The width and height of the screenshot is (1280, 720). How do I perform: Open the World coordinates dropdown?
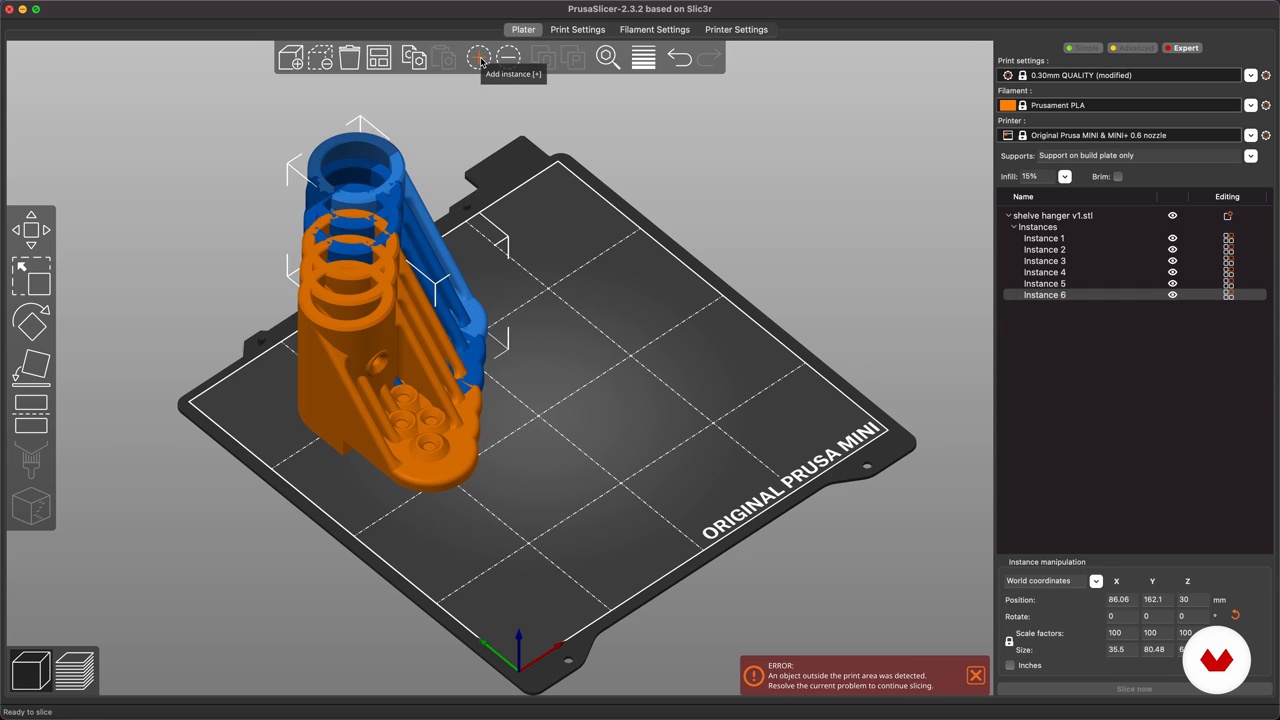tap(1096, 581)
